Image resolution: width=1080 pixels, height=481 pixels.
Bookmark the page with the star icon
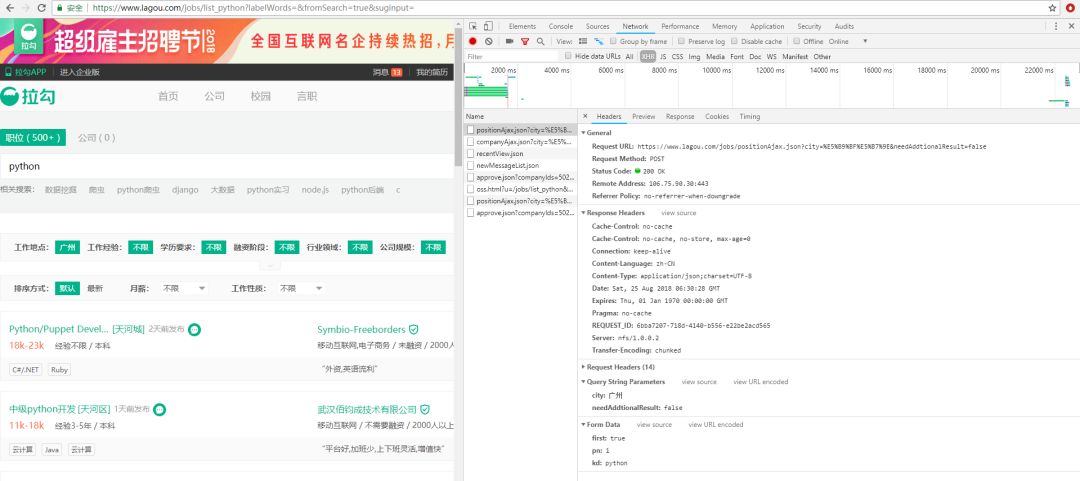[1052, 8]
